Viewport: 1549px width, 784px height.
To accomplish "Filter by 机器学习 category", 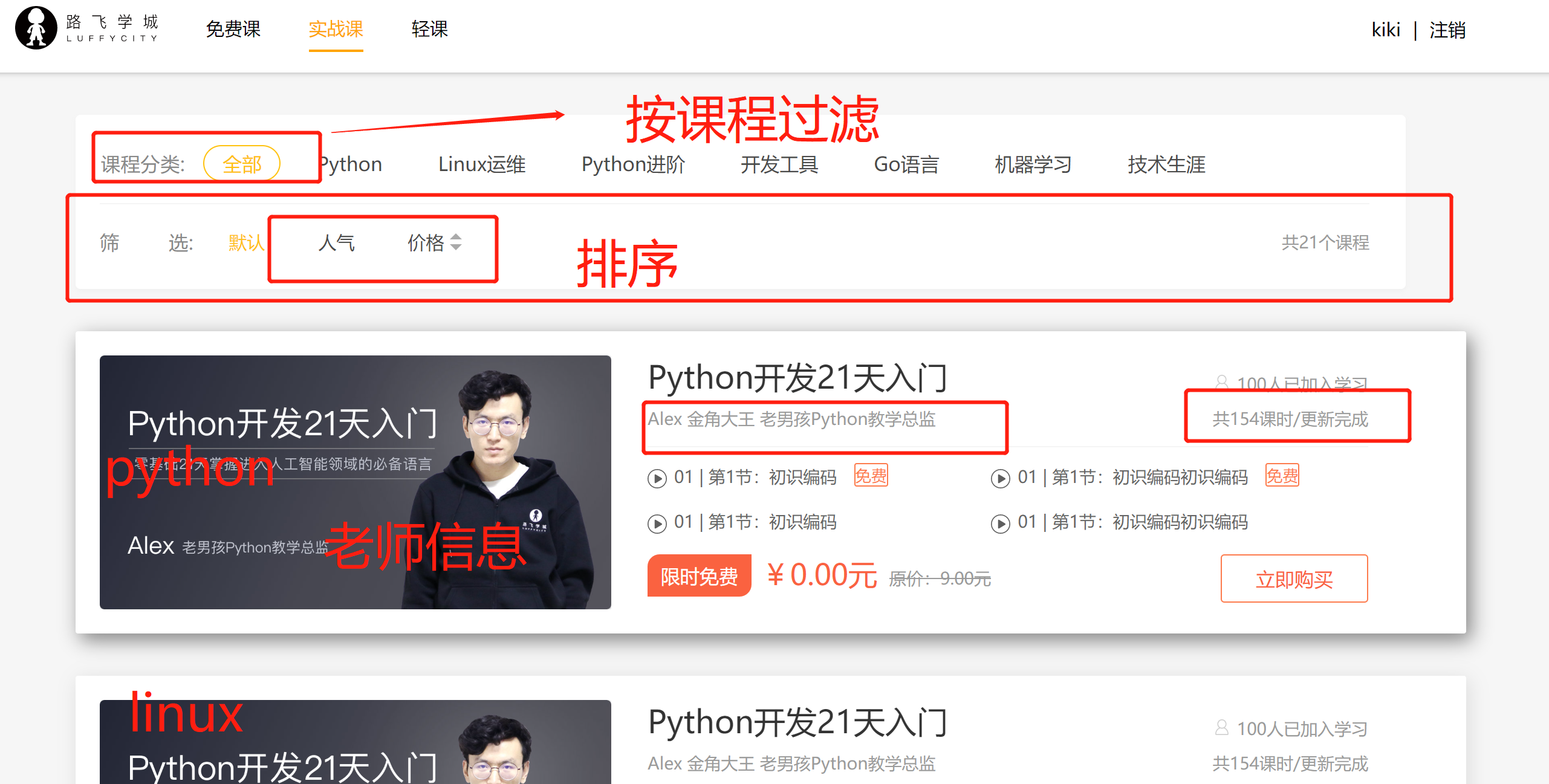I will [1033, 164].
